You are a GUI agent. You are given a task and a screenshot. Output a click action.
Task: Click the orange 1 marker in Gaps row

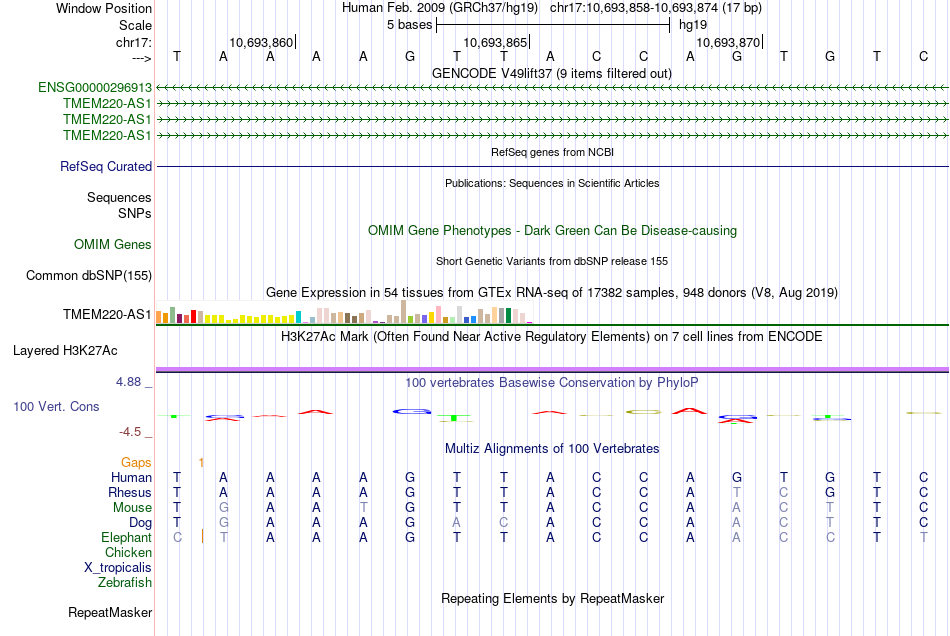201,463
